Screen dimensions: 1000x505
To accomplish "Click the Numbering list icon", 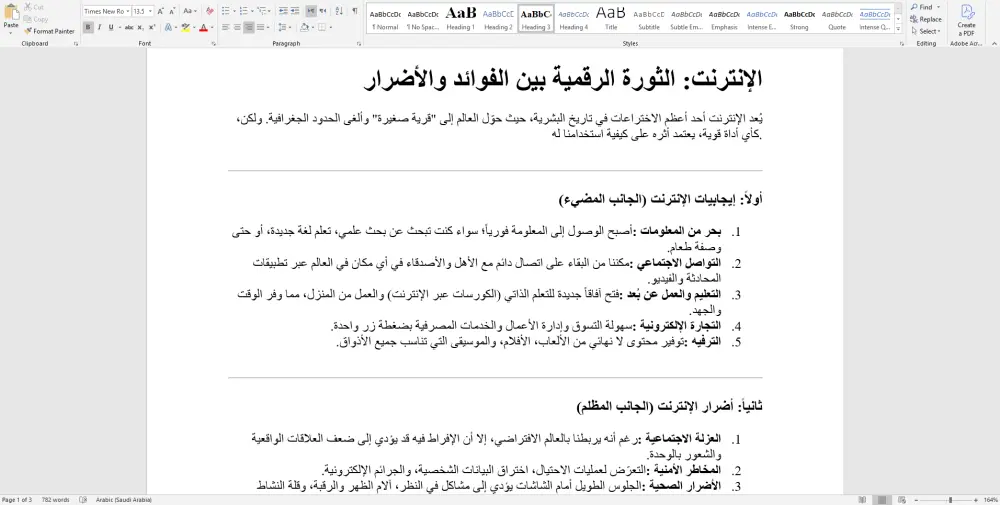I will point(244,11).
